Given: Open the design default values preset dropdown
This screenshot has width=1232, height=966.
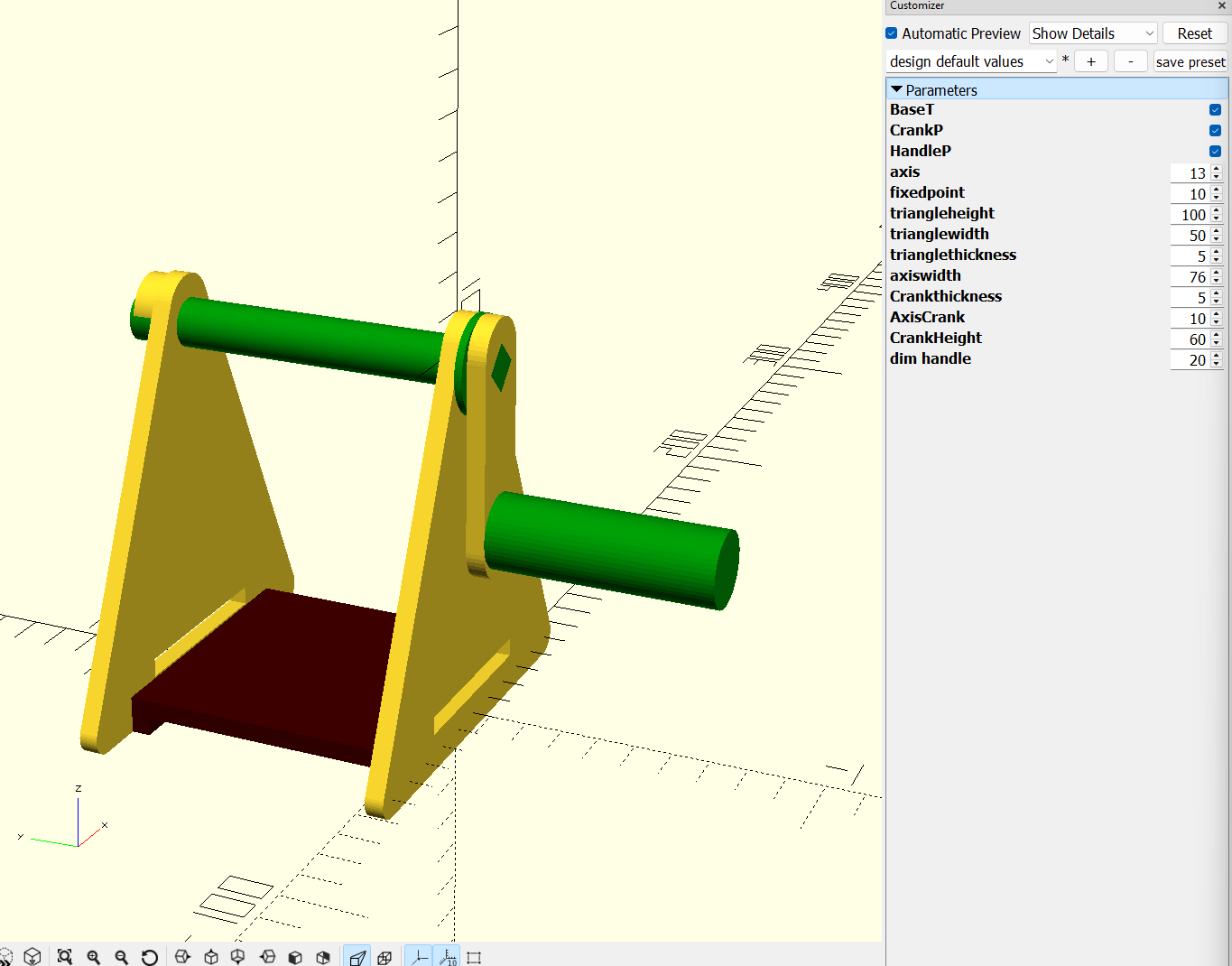Looking at the screenshot, I should click(x=971, y=61).
